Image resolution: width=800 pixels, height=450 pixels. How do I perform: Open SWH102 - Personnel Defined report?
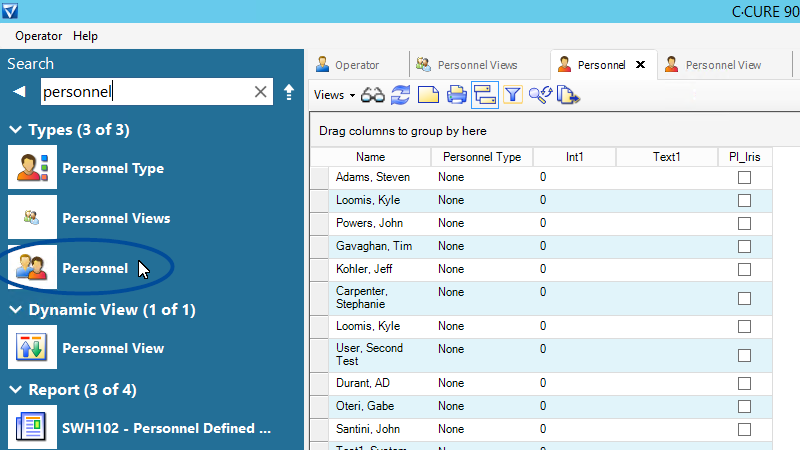(x=166, y=429)
